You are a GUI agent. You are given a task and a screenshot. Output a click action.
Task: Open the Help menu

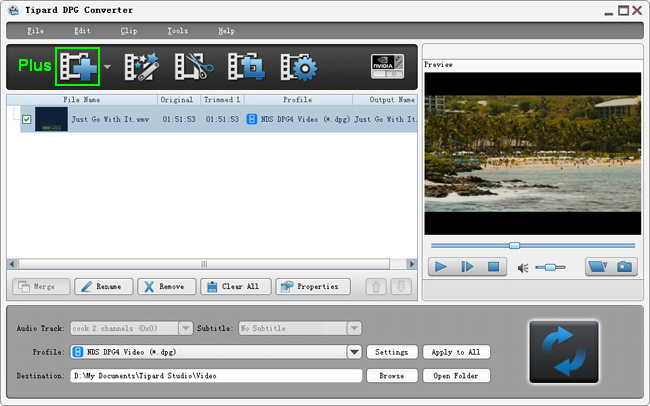(x=226, y=31)
